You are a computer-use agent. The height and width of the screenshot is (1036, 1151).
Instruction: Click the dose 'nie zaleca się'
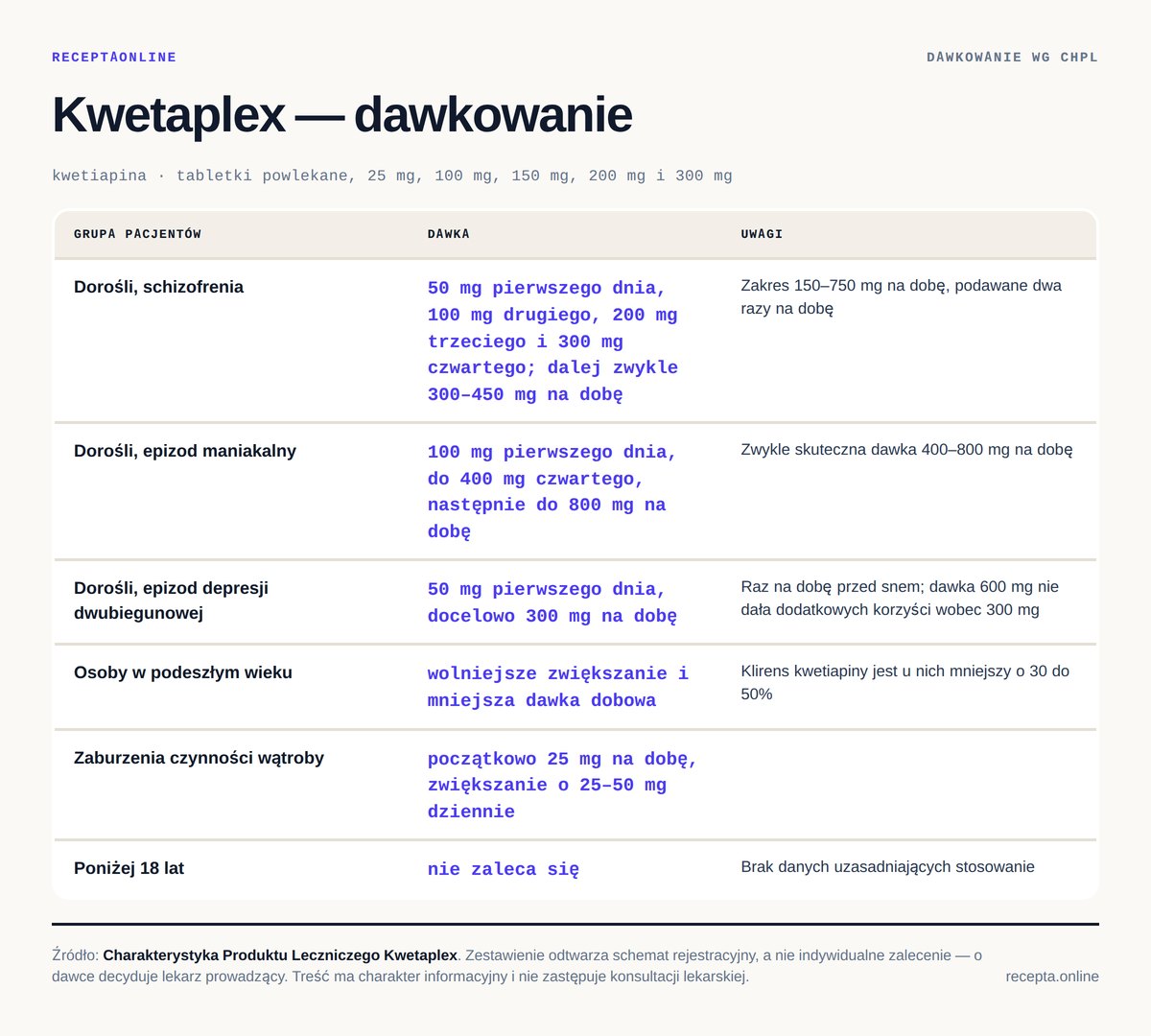504,869
